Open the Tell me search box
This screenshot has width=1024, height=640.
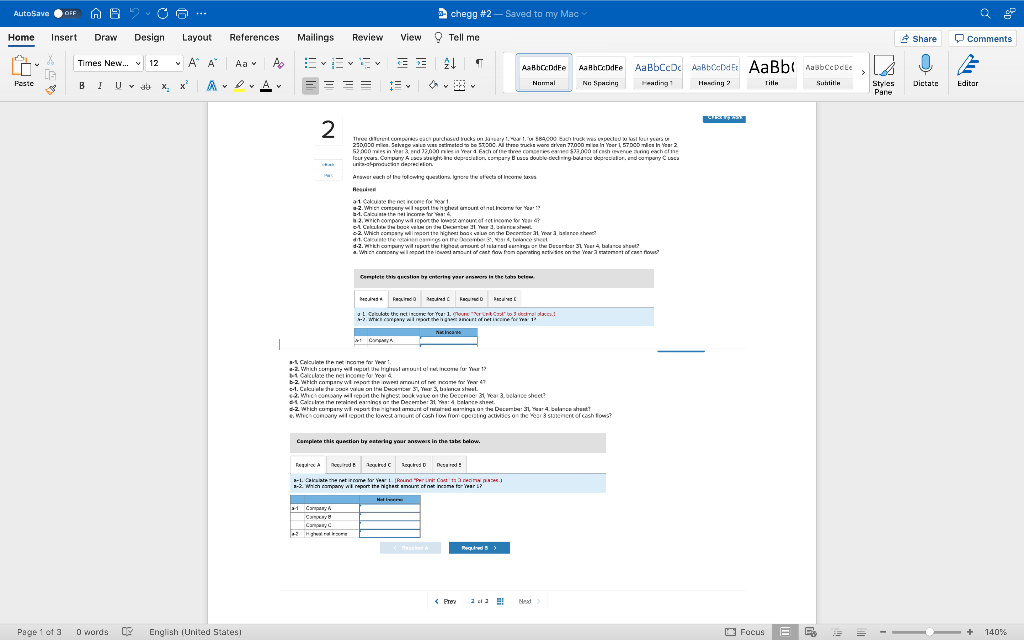(x=457, y=37)
